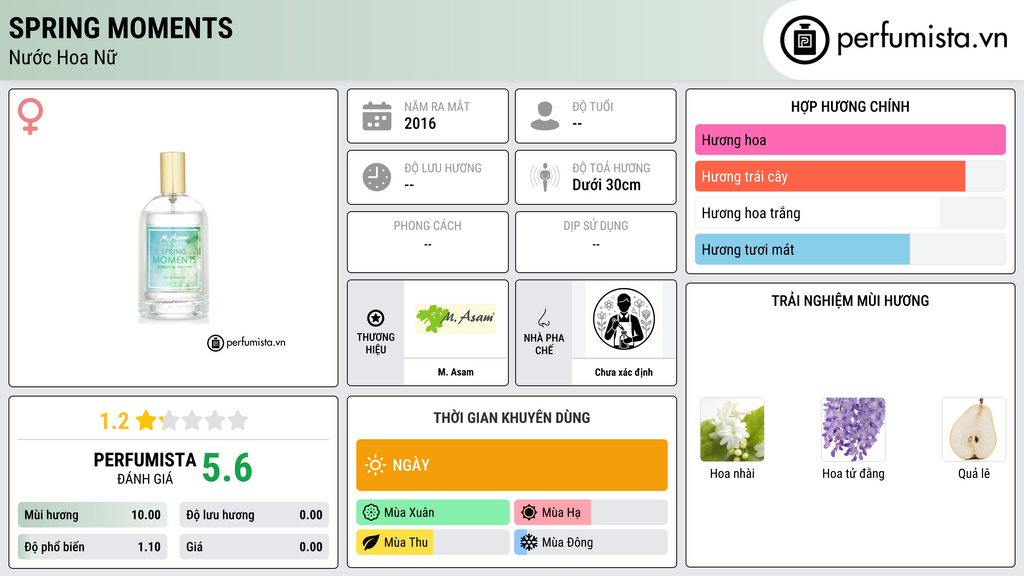Open the M. Asam brand logo image
The height and width of the screenshot is (576, 1024).
coord(456,319)
